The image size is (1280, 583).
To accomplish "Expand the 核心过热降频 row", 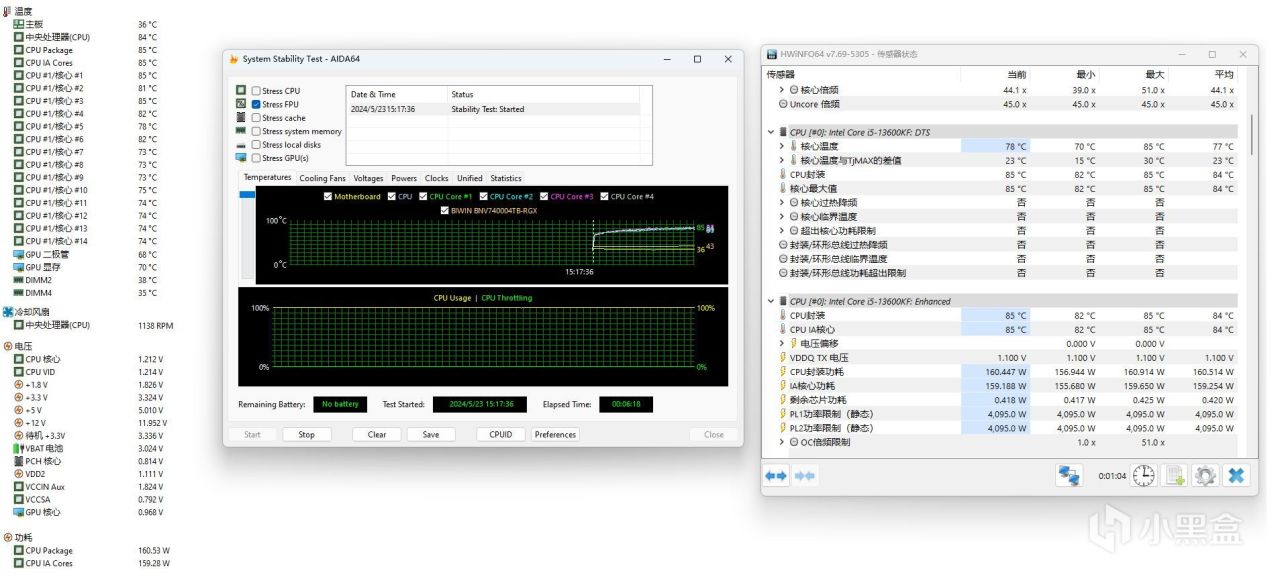I will (x=782, y=202).
